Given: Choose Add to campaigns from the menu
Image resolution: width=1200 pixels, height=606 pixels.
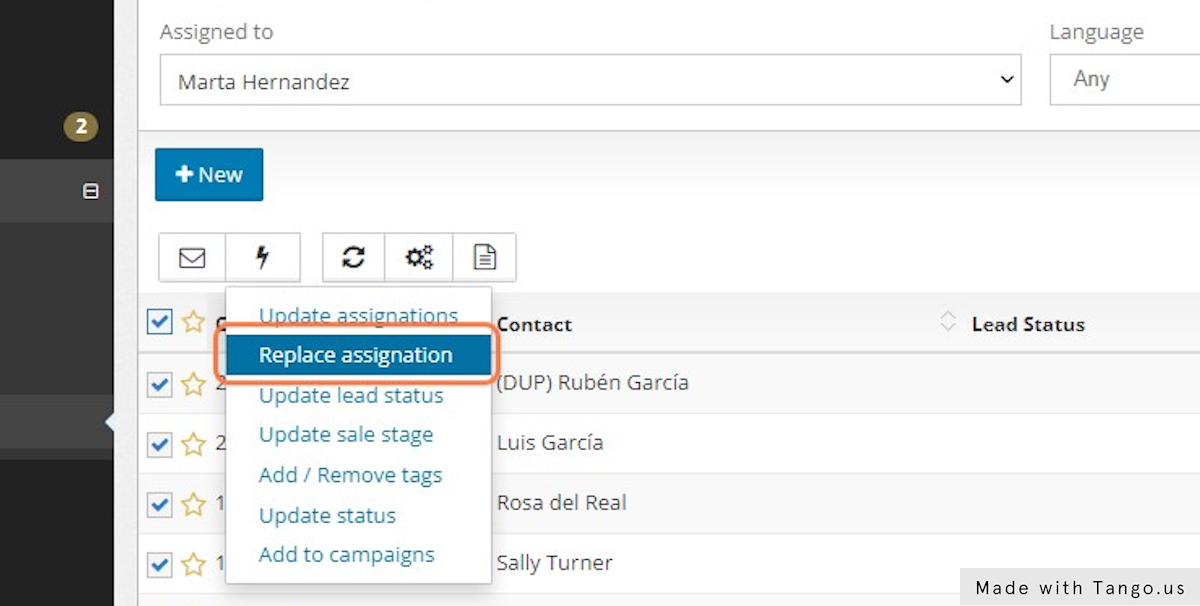Looking at the screenshot, I should [346, 554].
